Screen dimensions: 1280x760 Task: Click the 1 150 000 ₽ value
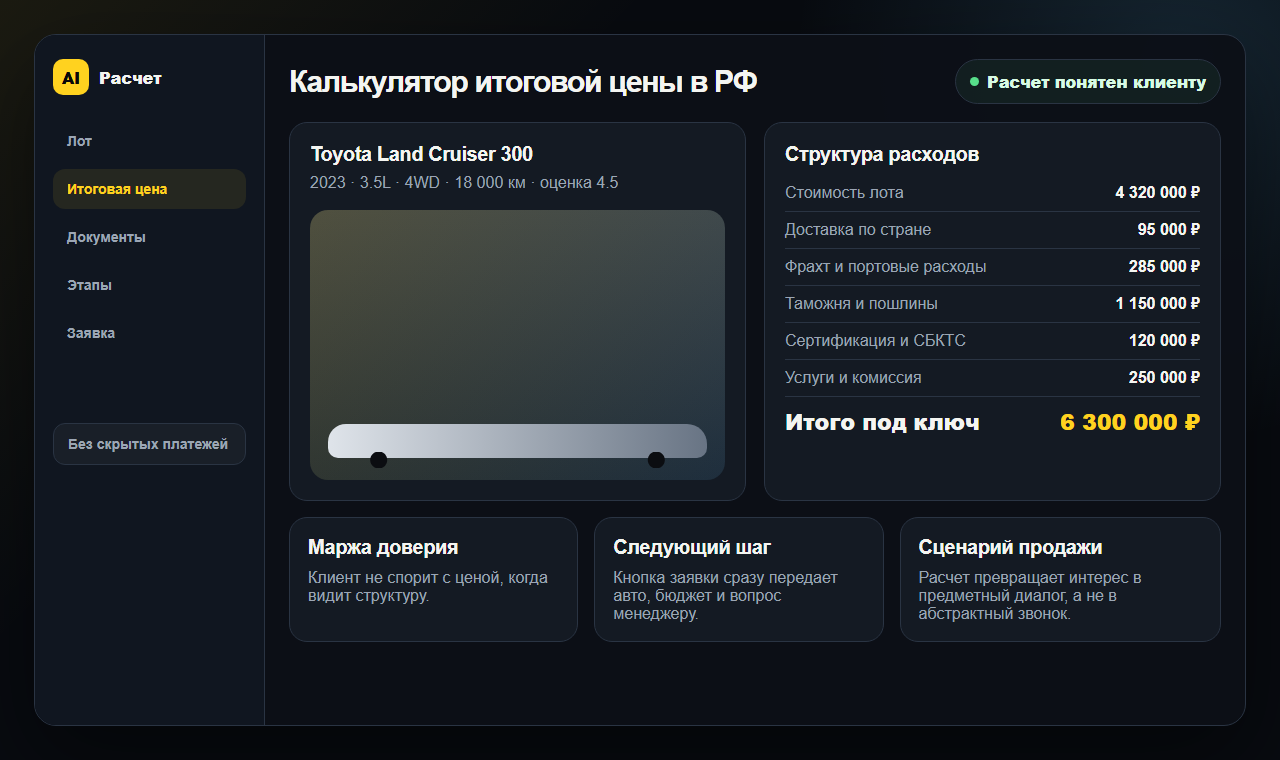[1158, 303]
